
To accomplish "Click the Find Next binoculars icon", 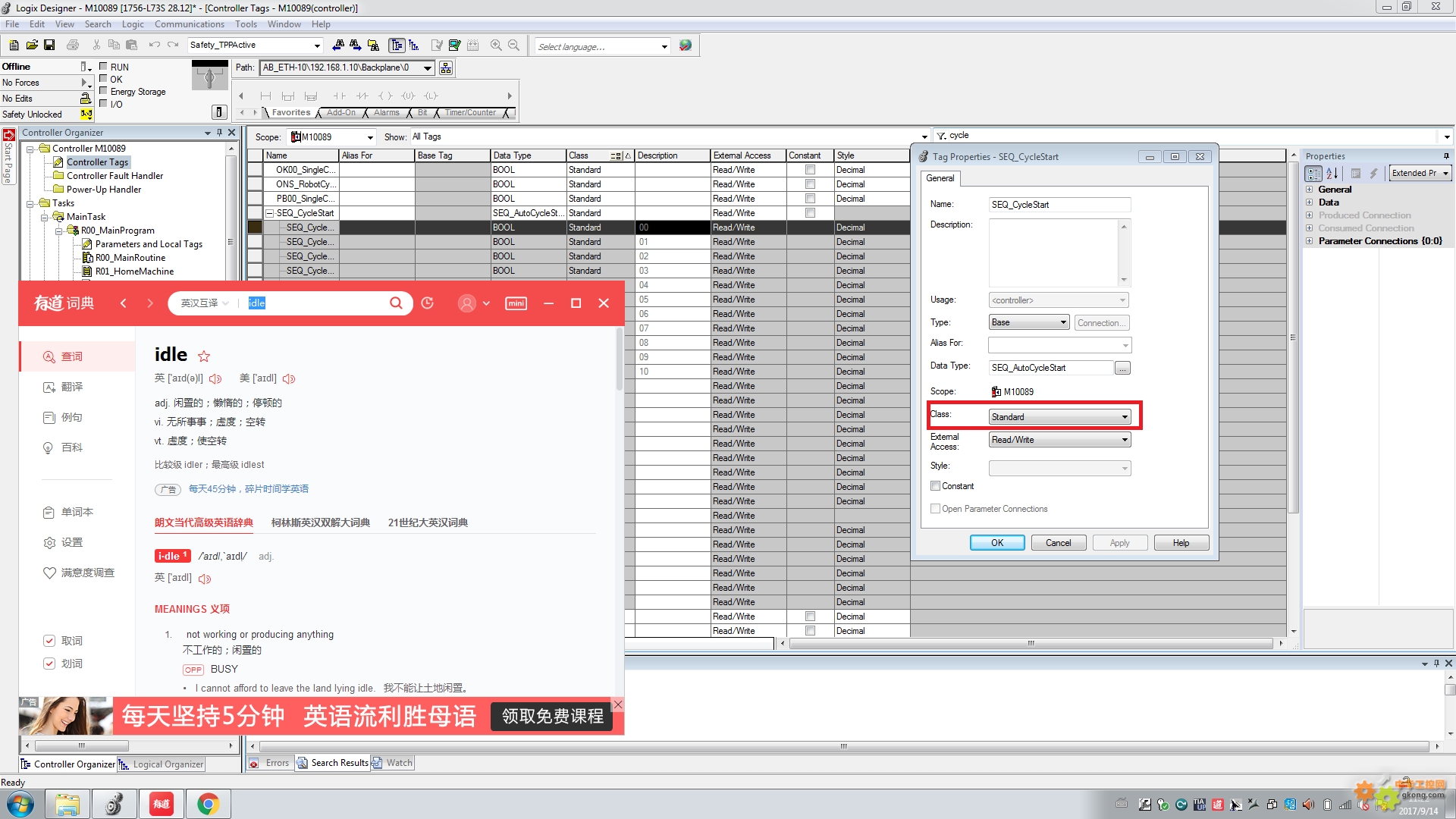I will 355,45.
